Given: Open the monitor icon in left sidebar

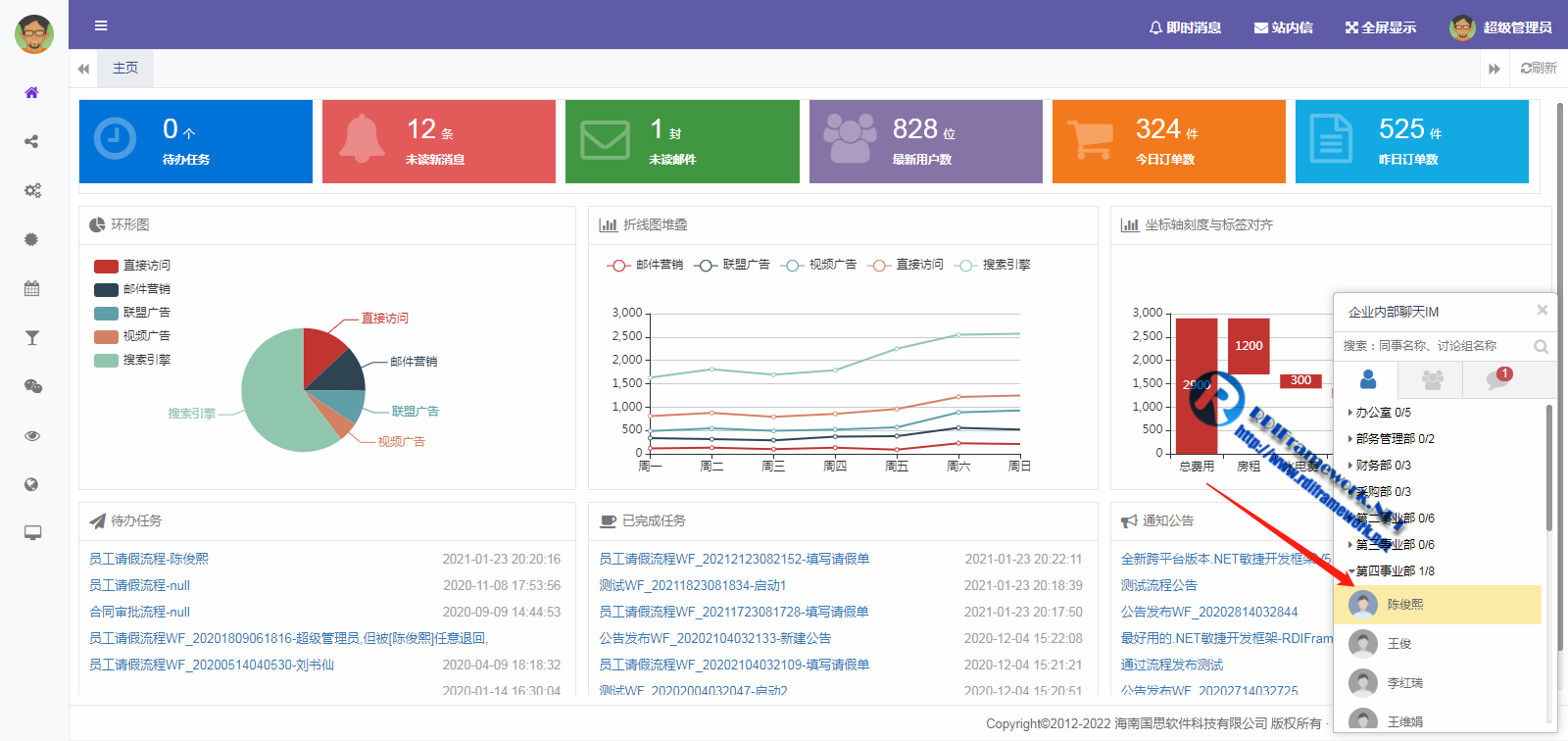Looking at the screenshot, I should pyautogui.click(x=32, y=533).
